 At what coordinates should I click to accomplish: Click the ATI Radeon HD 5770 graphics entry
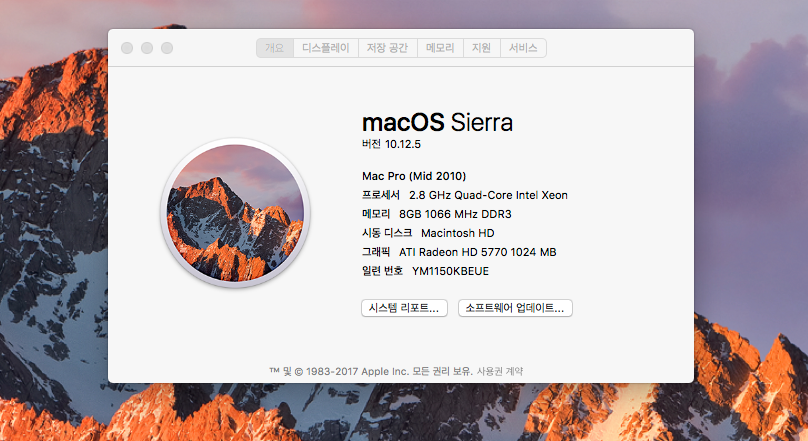pos(477,252)
